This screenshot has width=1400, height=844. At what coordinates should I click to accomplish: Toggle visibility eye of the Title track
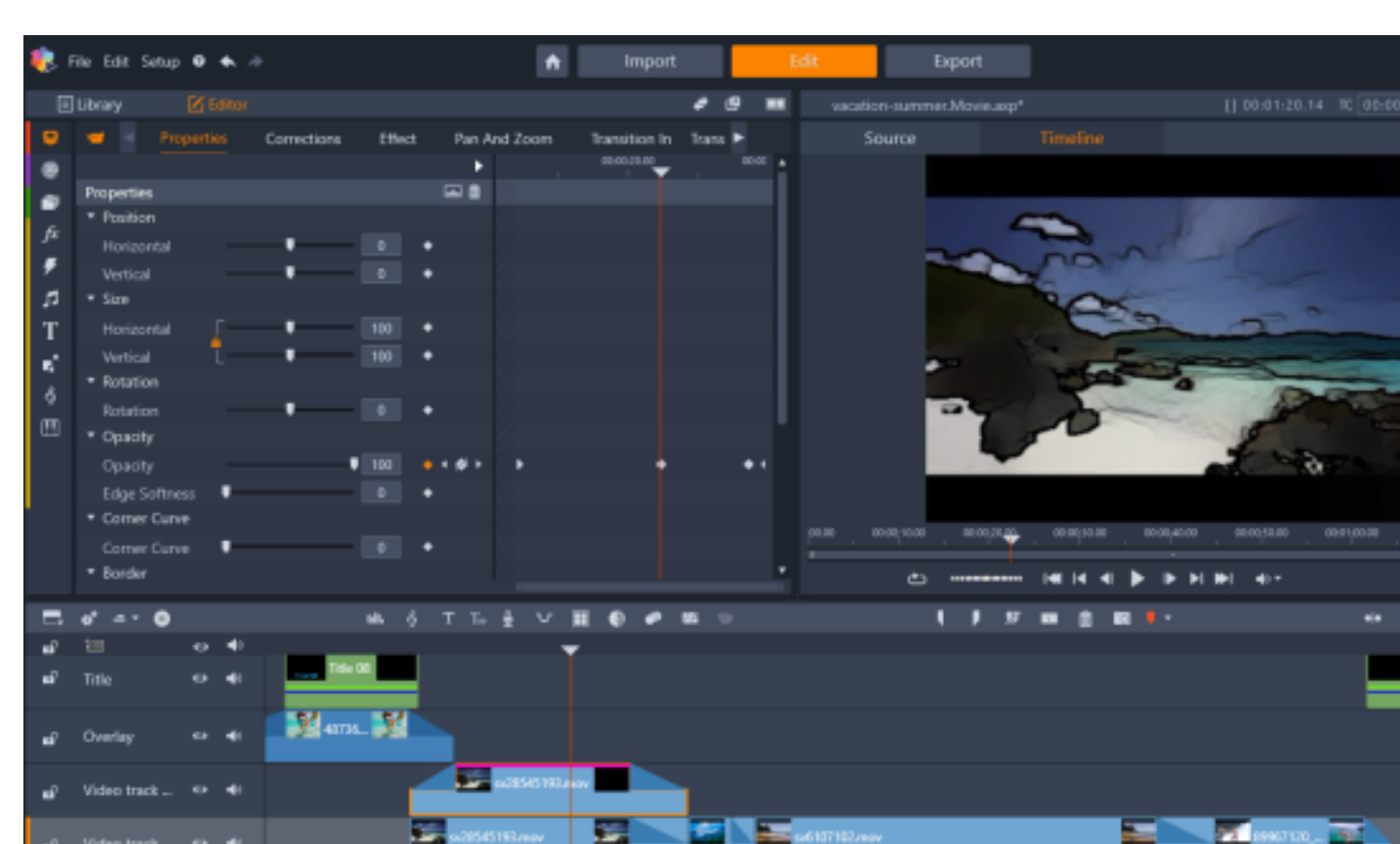[x=200, y=678]
